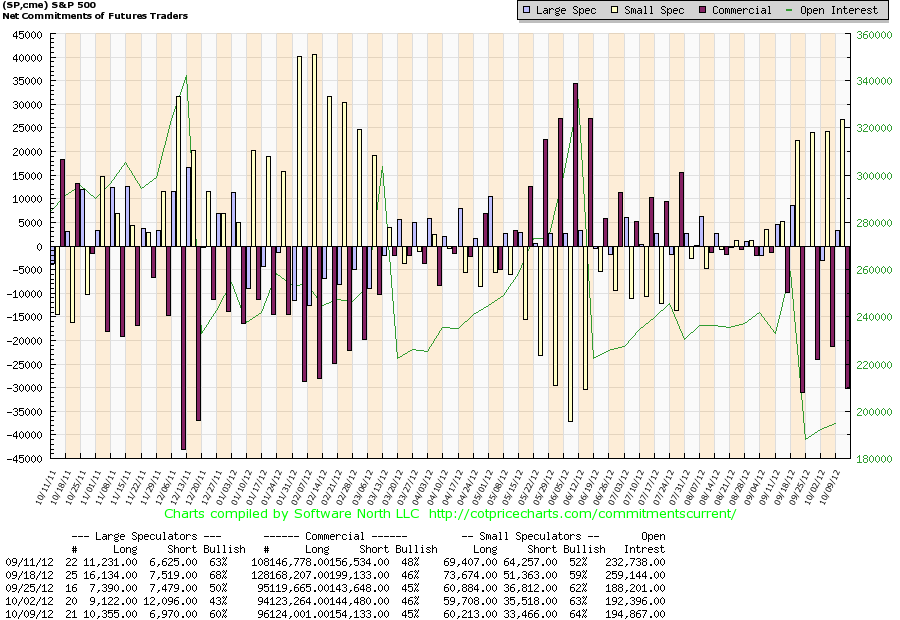Click the 10/09/12 date axis label
Screen dimensions: 900x620
click(x=830, y=487)
